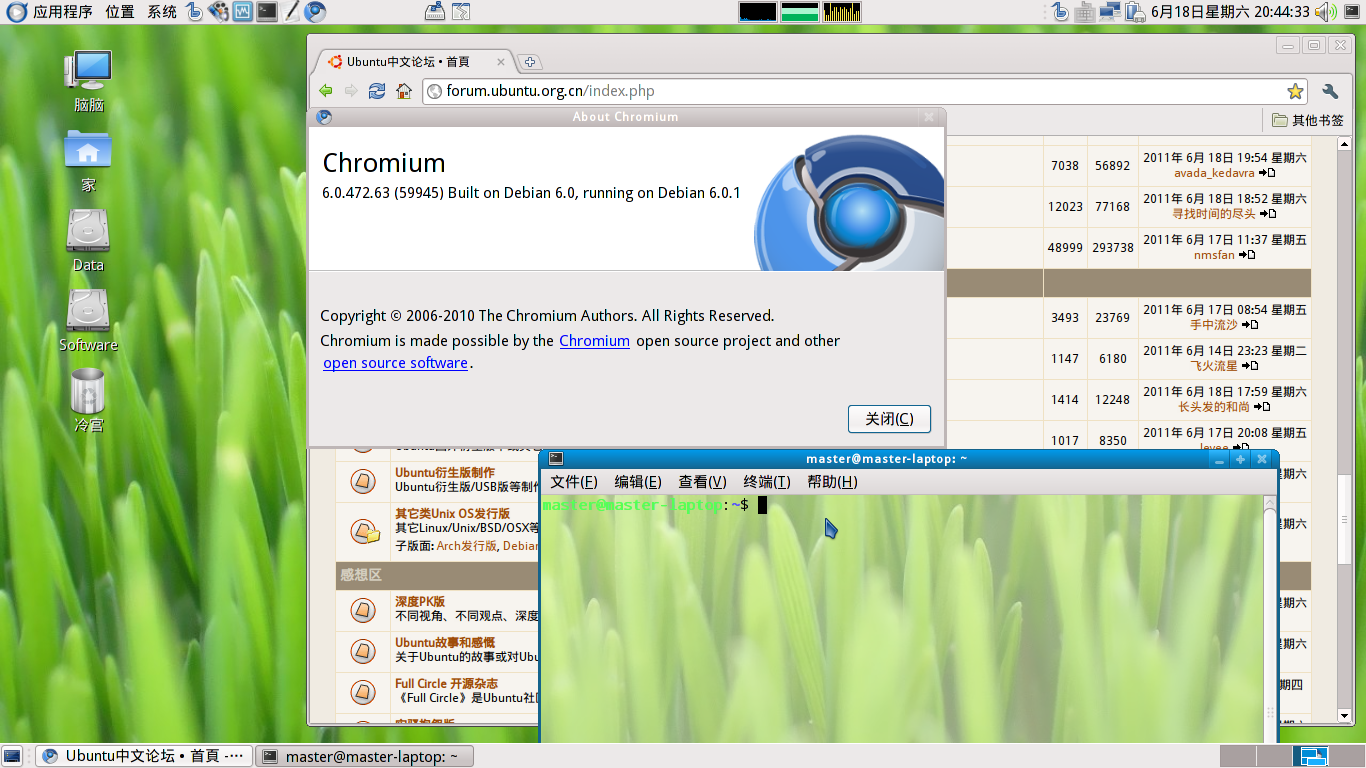The height and width of the screenshot is (768, 1366).
Task: Launch the system monitor panel icon
Action: [242, 12]
